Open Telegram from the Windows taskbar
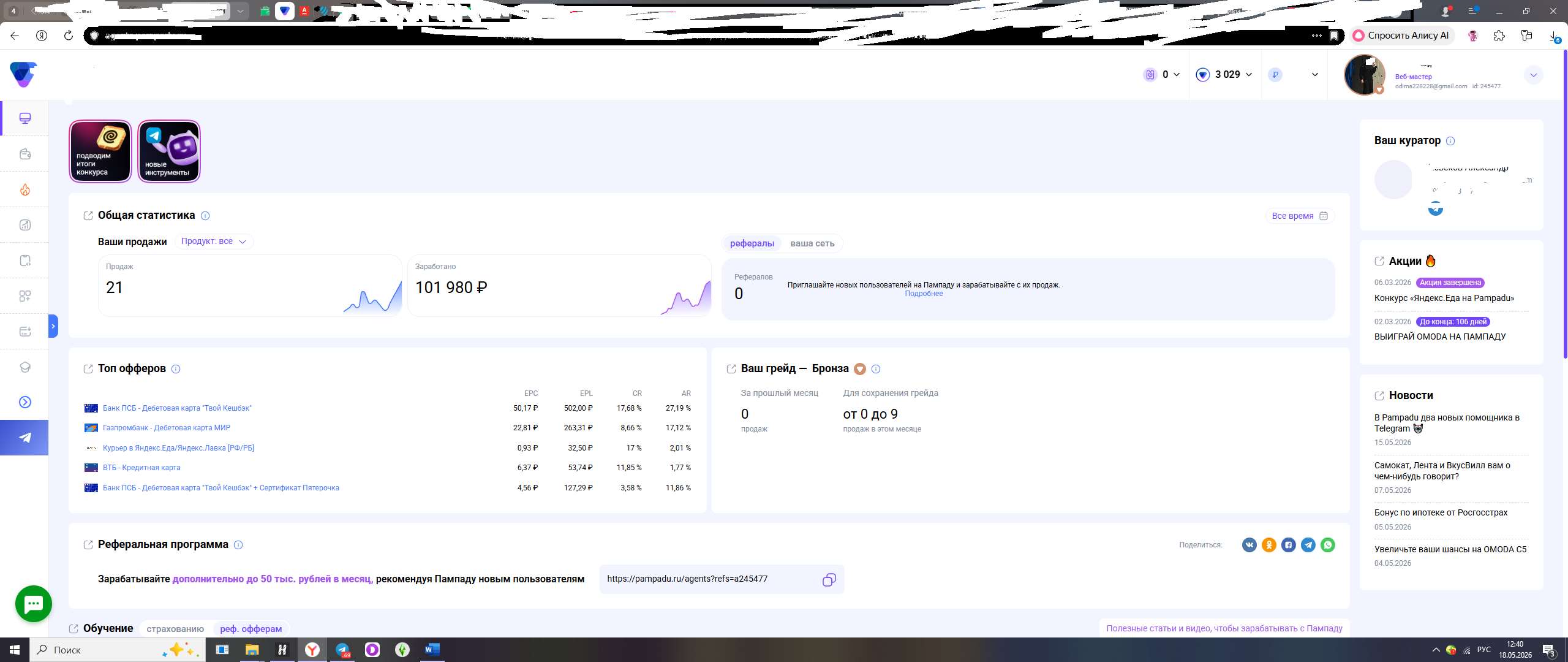 [342, 650]
